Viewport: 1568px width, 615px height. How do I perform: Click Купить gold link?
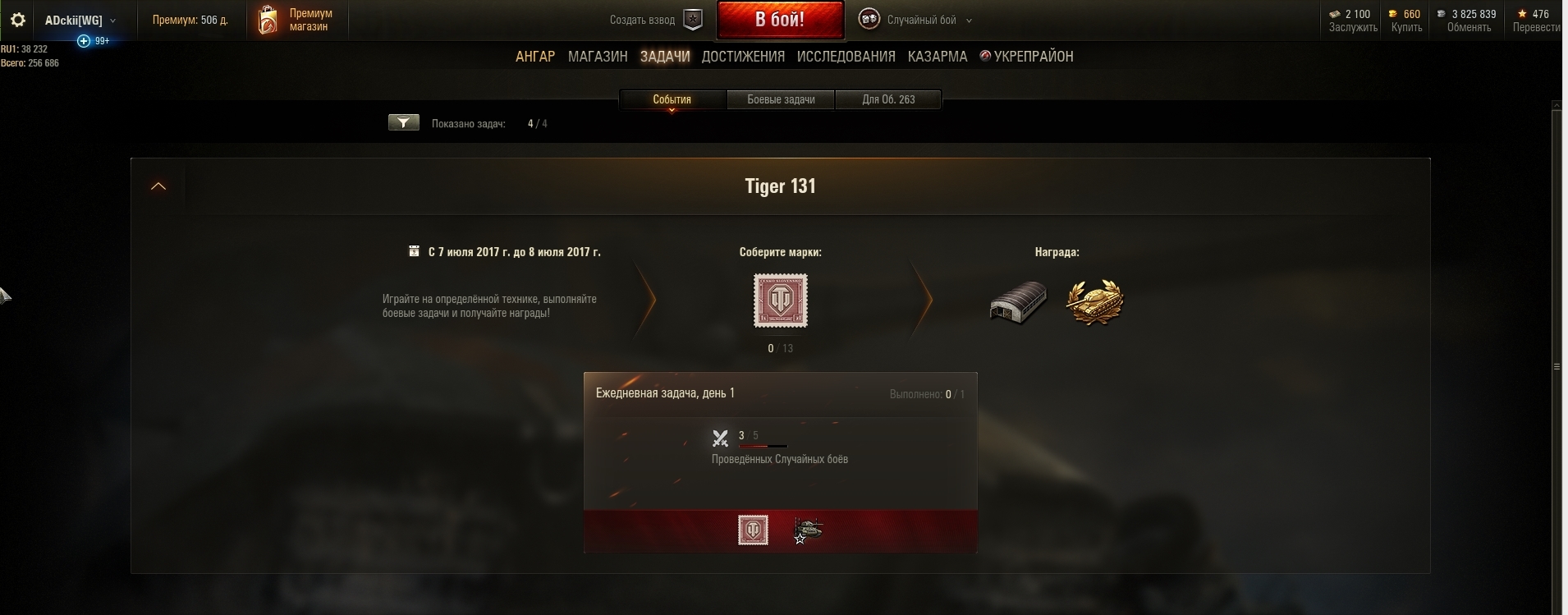click(x=1406, y=27)
